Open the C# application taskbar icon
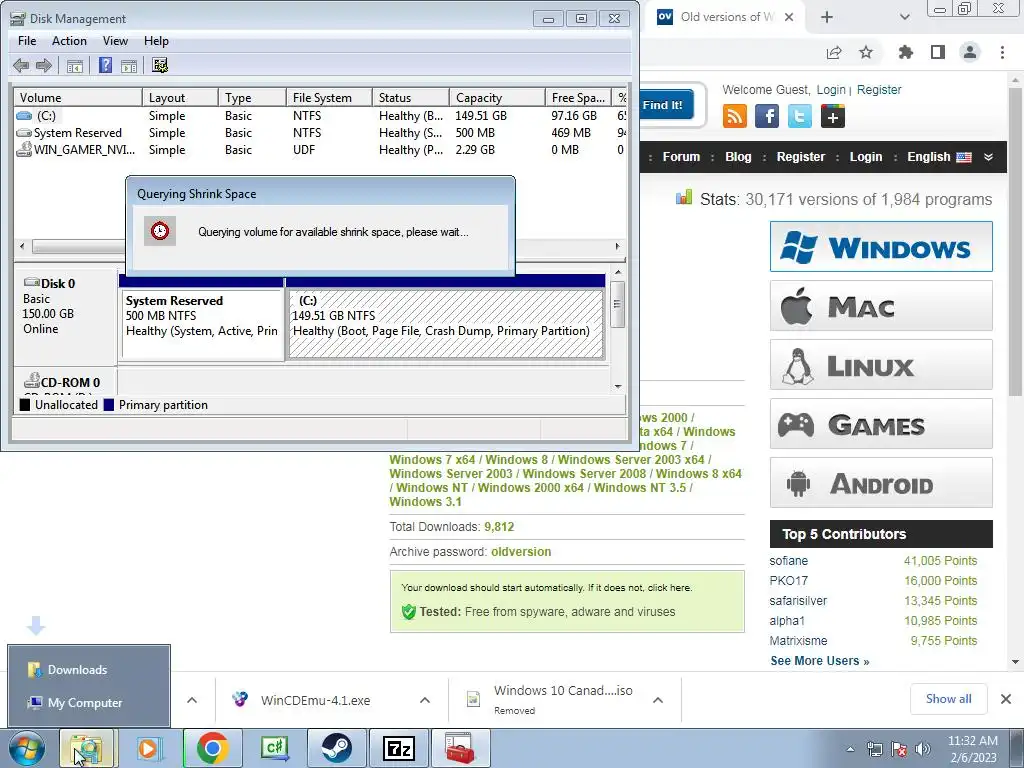This screenshot has width=1024, height=768. (274, 748)
